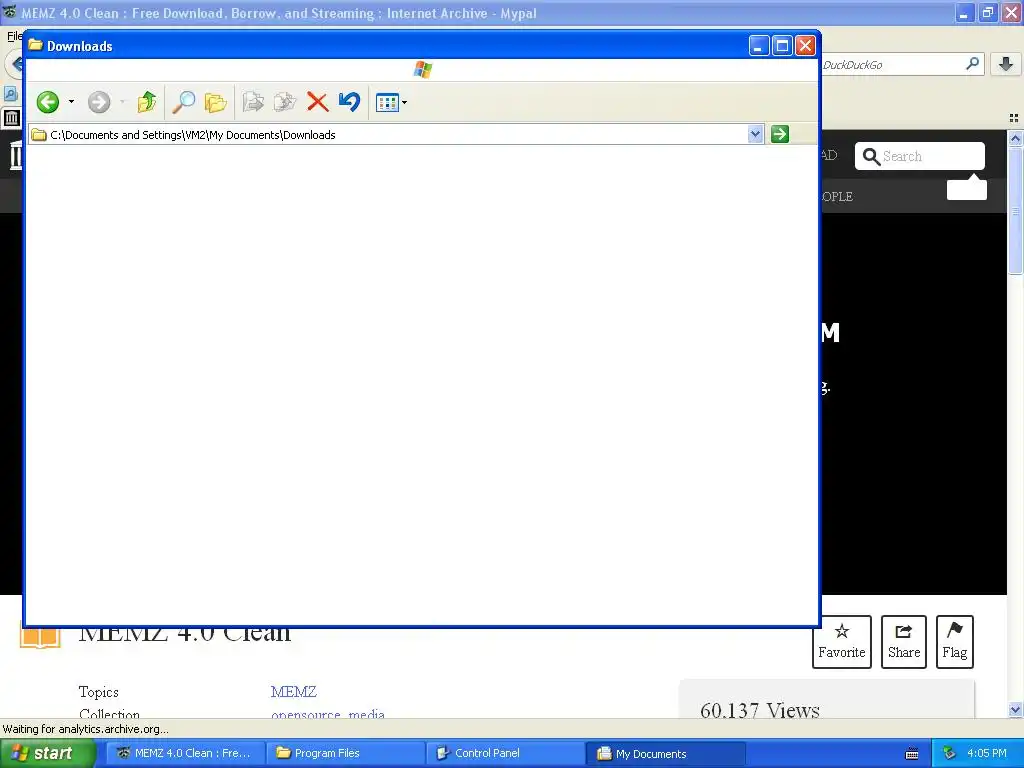Click the green Go arrow button

point(780,134)
